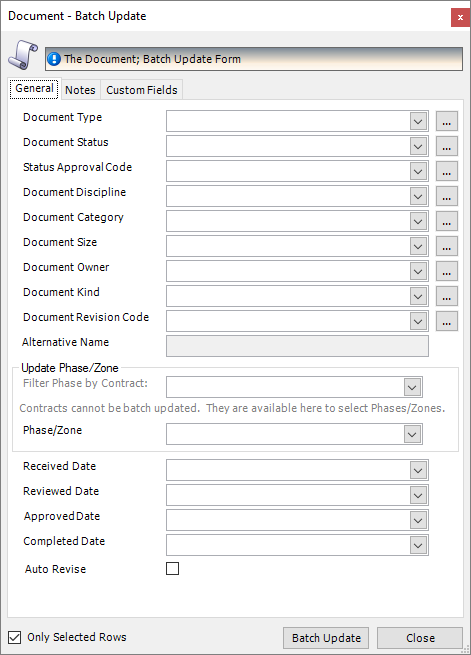Expand the Document Kind dropdown
The width and height of the screenshot is (471, 655).
(x=418, y=297)
